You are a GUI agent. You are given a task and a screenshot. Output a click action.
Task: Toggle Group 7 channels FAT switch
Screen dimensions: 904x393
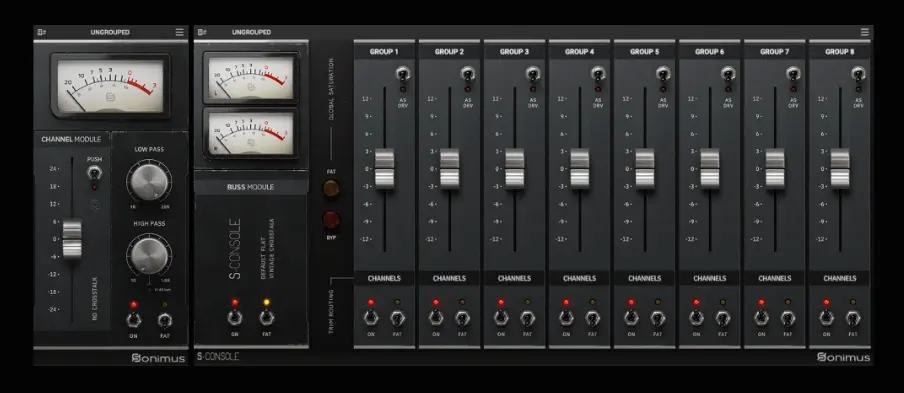[788, 318]
